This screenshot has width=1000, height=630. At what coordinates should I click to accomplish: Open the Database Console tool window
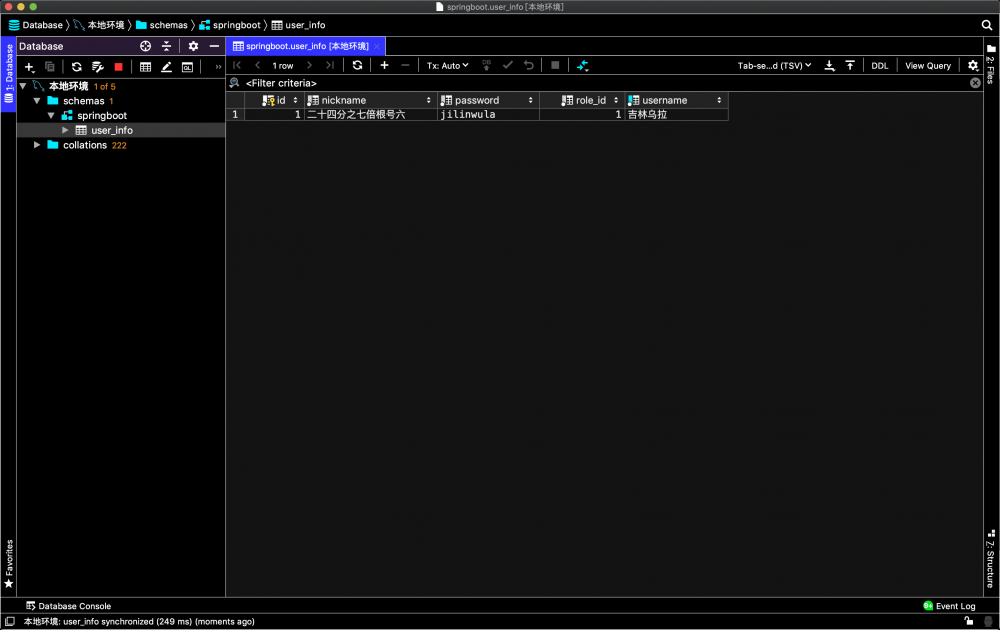(x=69, y=606)
